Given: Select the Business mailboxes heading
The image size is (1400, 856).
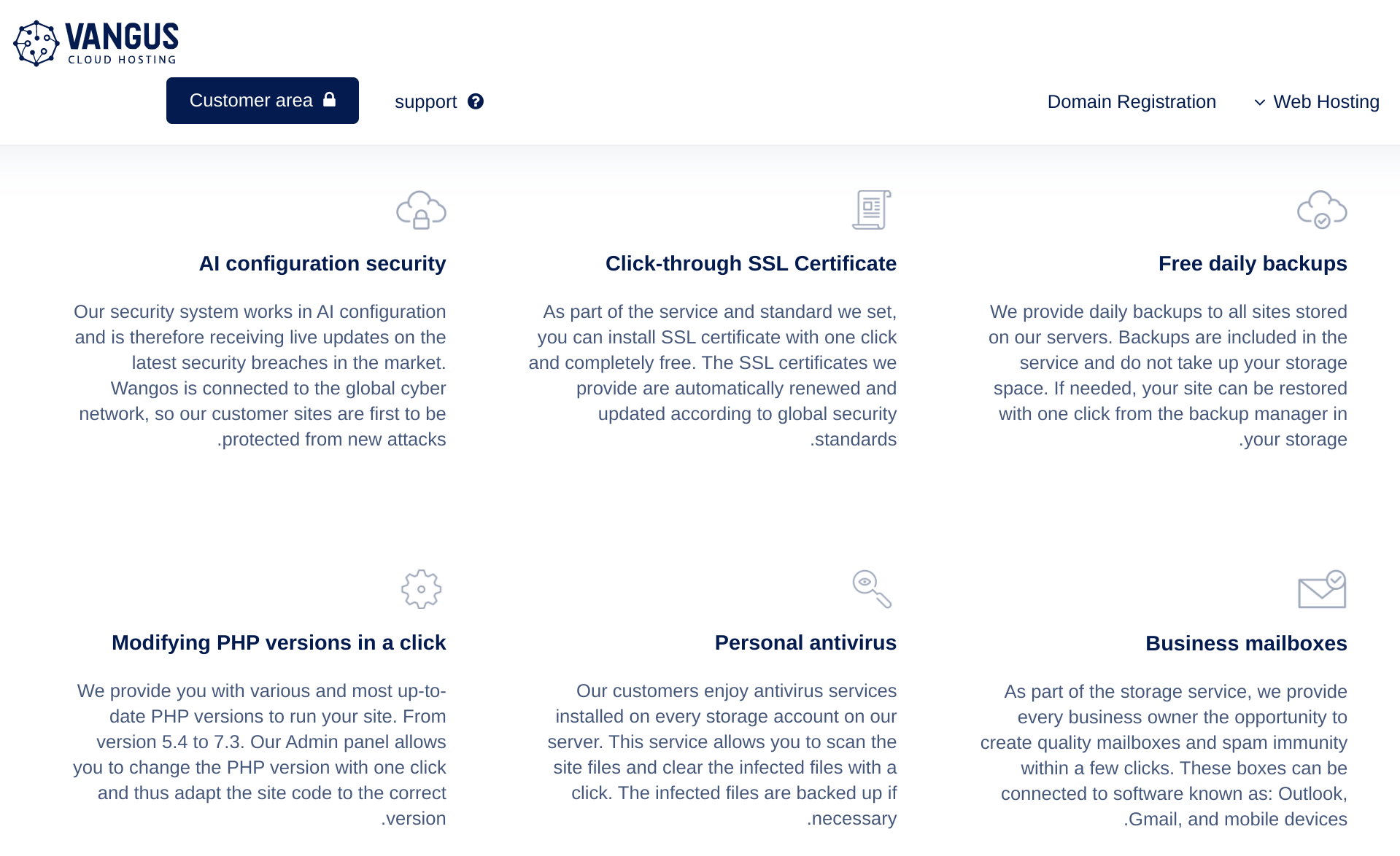Looking at the screenshot, I should click(1246, 643).
